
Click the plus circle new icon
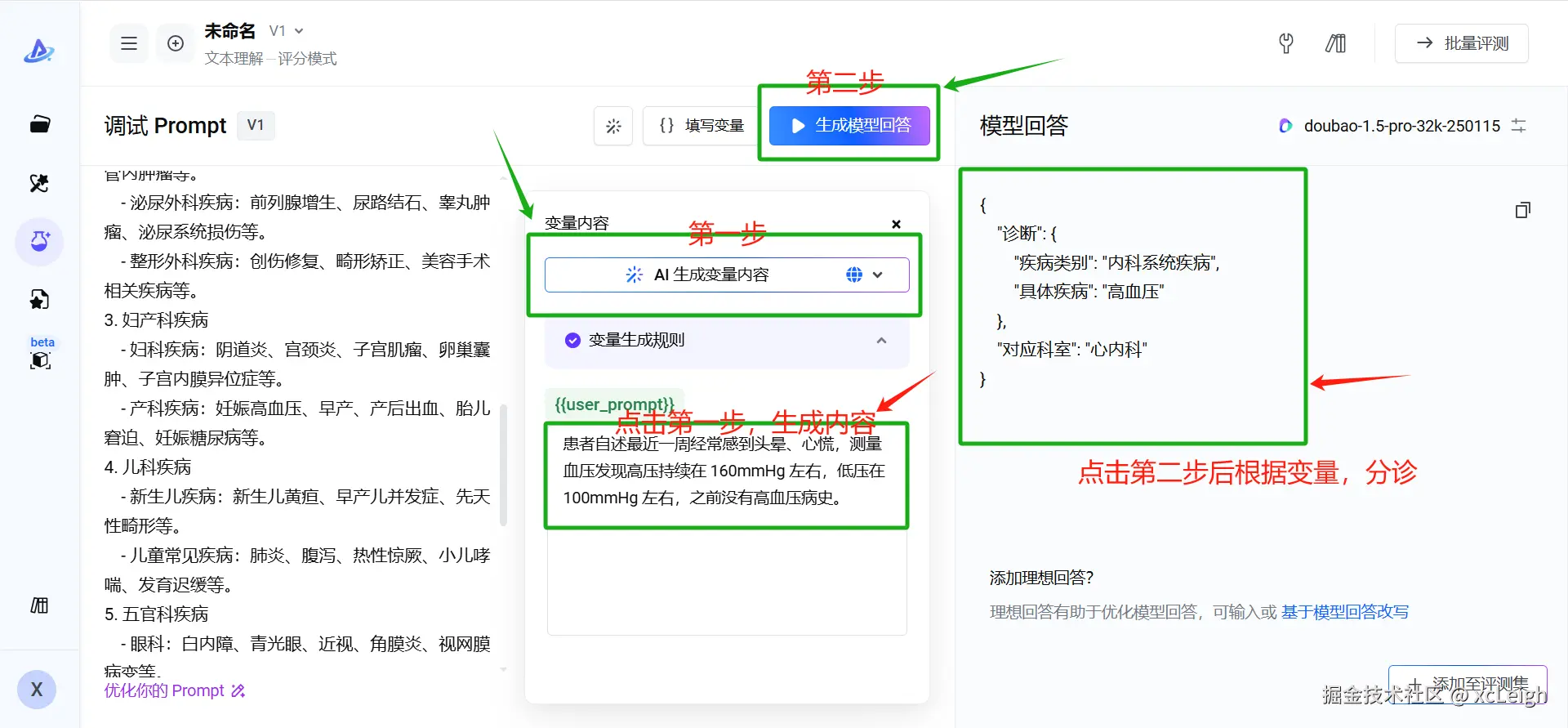[176, 43]
